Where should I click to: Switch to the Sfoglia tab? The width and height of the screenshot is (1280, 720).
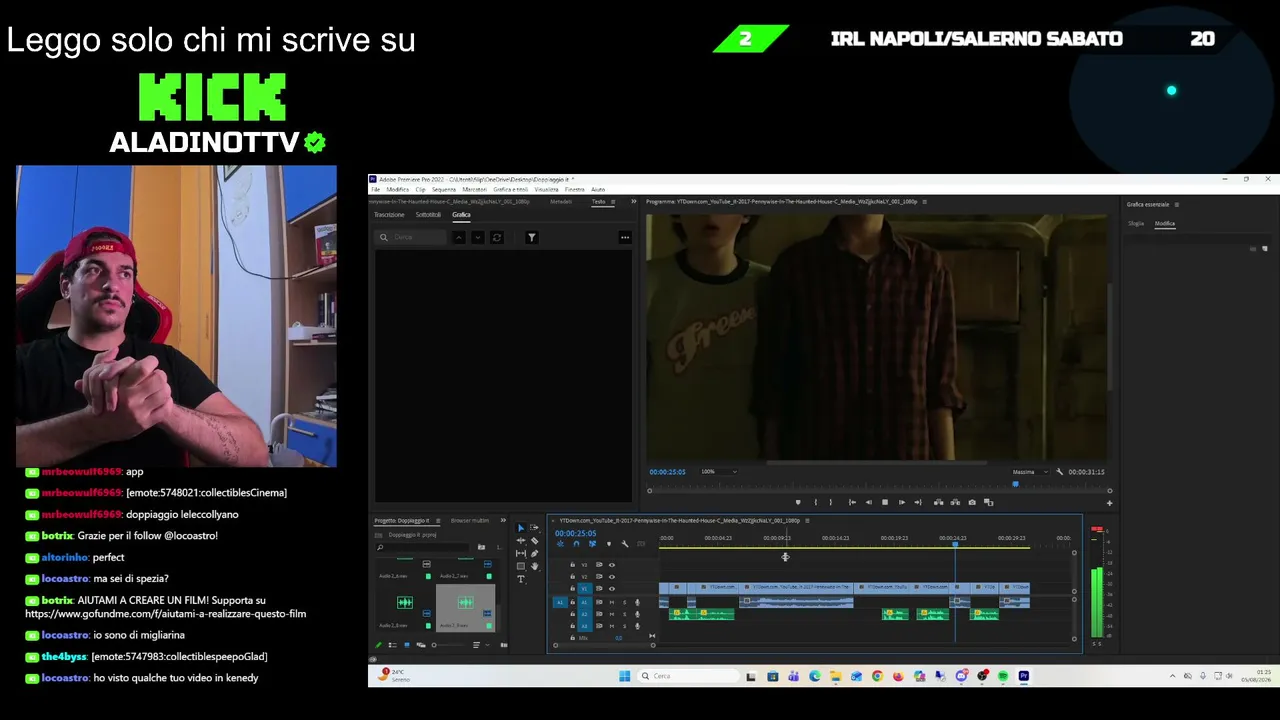tap(1136, 224)
